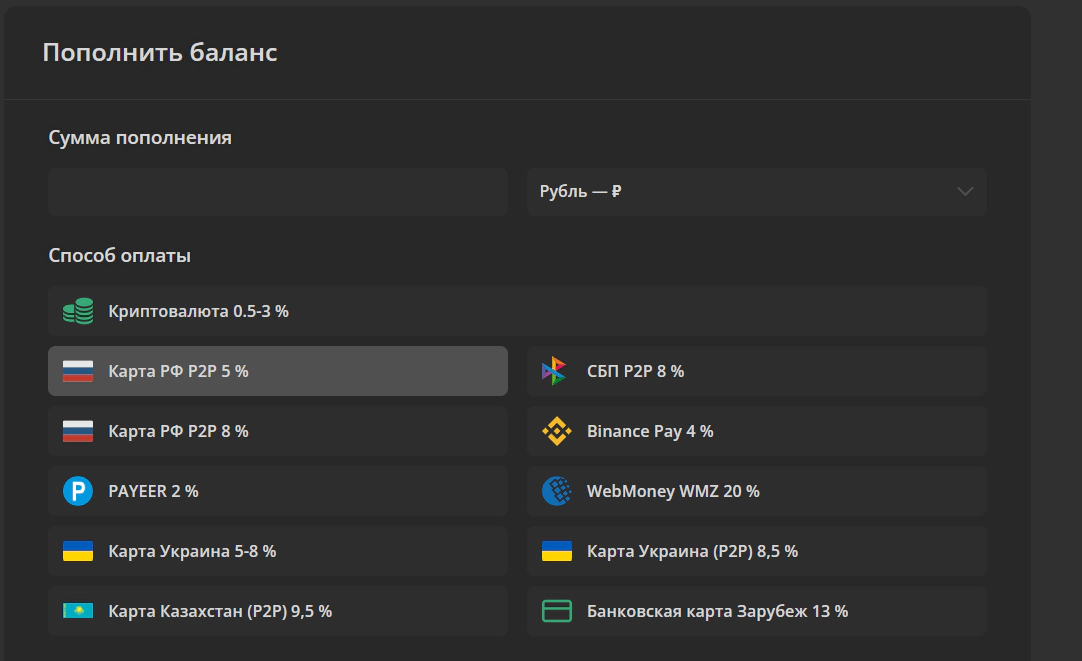Click the currency dropdown chevron arrow
Viewport: 1082px width, 661px height.
tap(965, 192)
